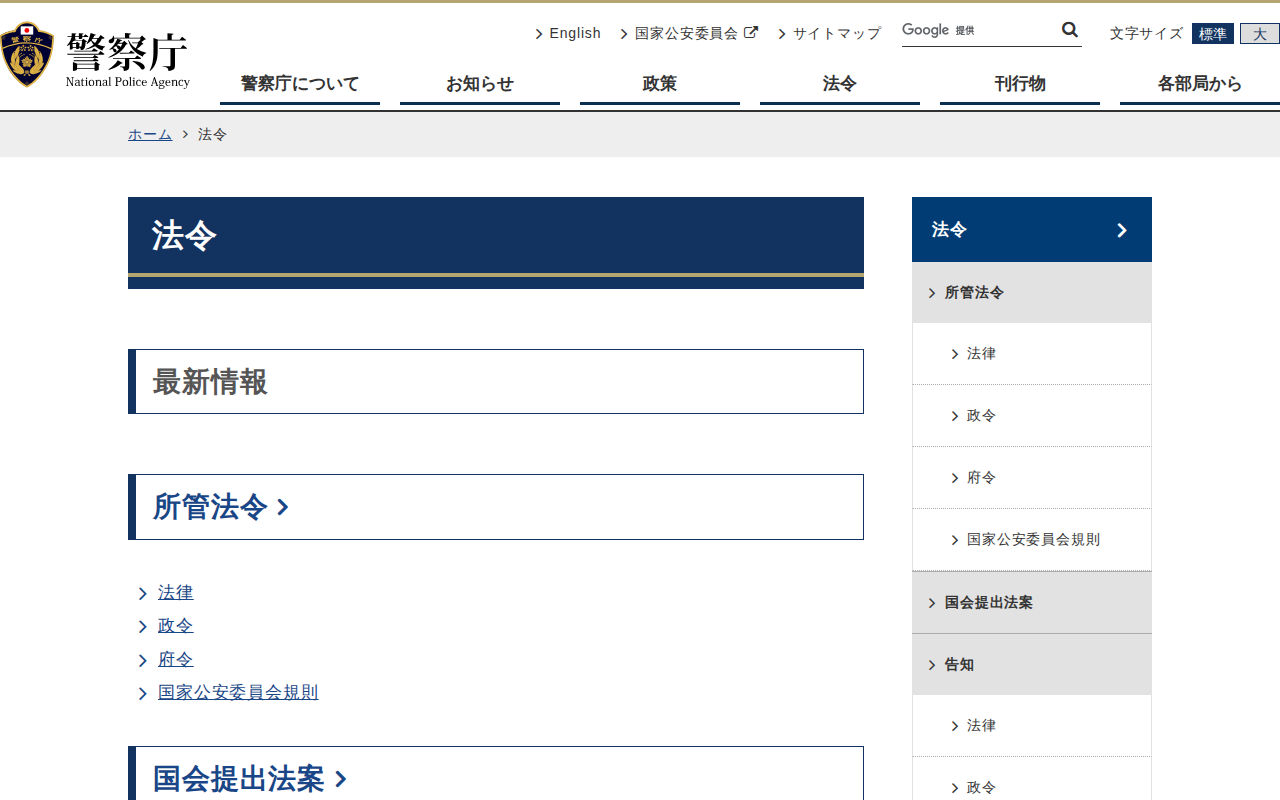Set text size to 大
1280x800 pixels.
pos(1260,34)
